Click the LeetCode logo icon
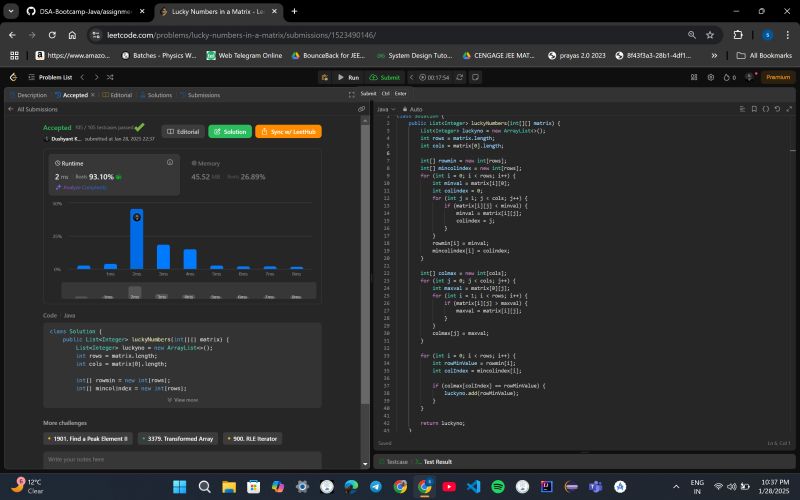This screenshot has height=500, width=800. pos(13,77)
